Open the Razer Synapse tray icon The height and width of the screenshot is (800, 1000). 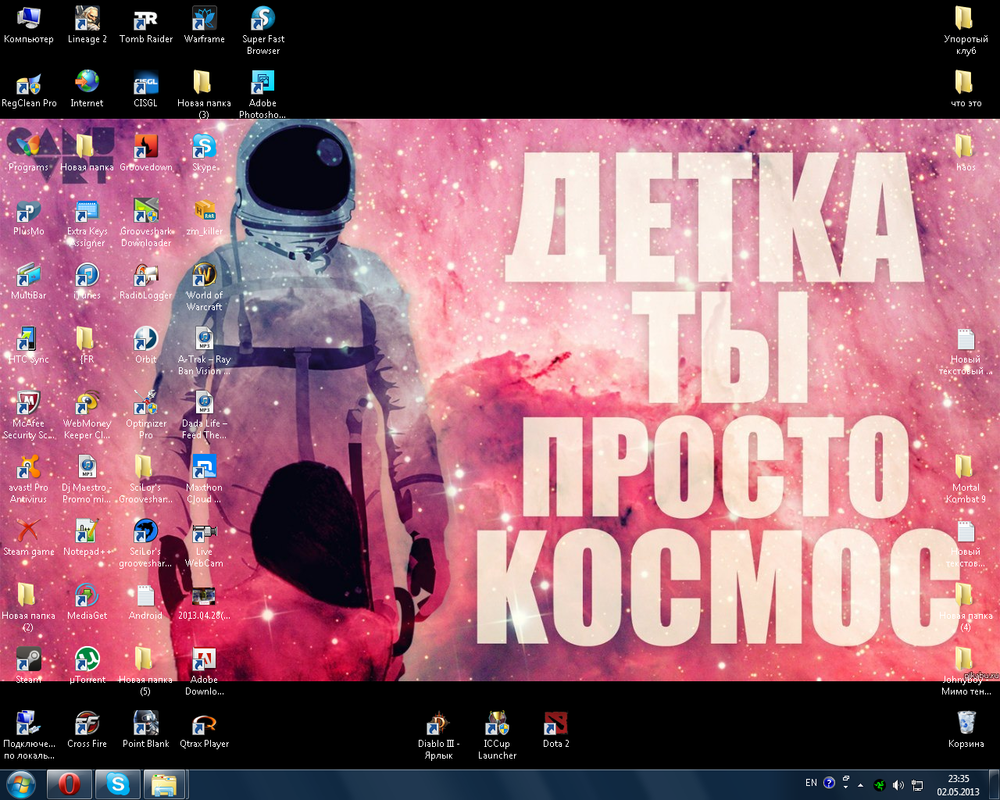click(879, 784)
